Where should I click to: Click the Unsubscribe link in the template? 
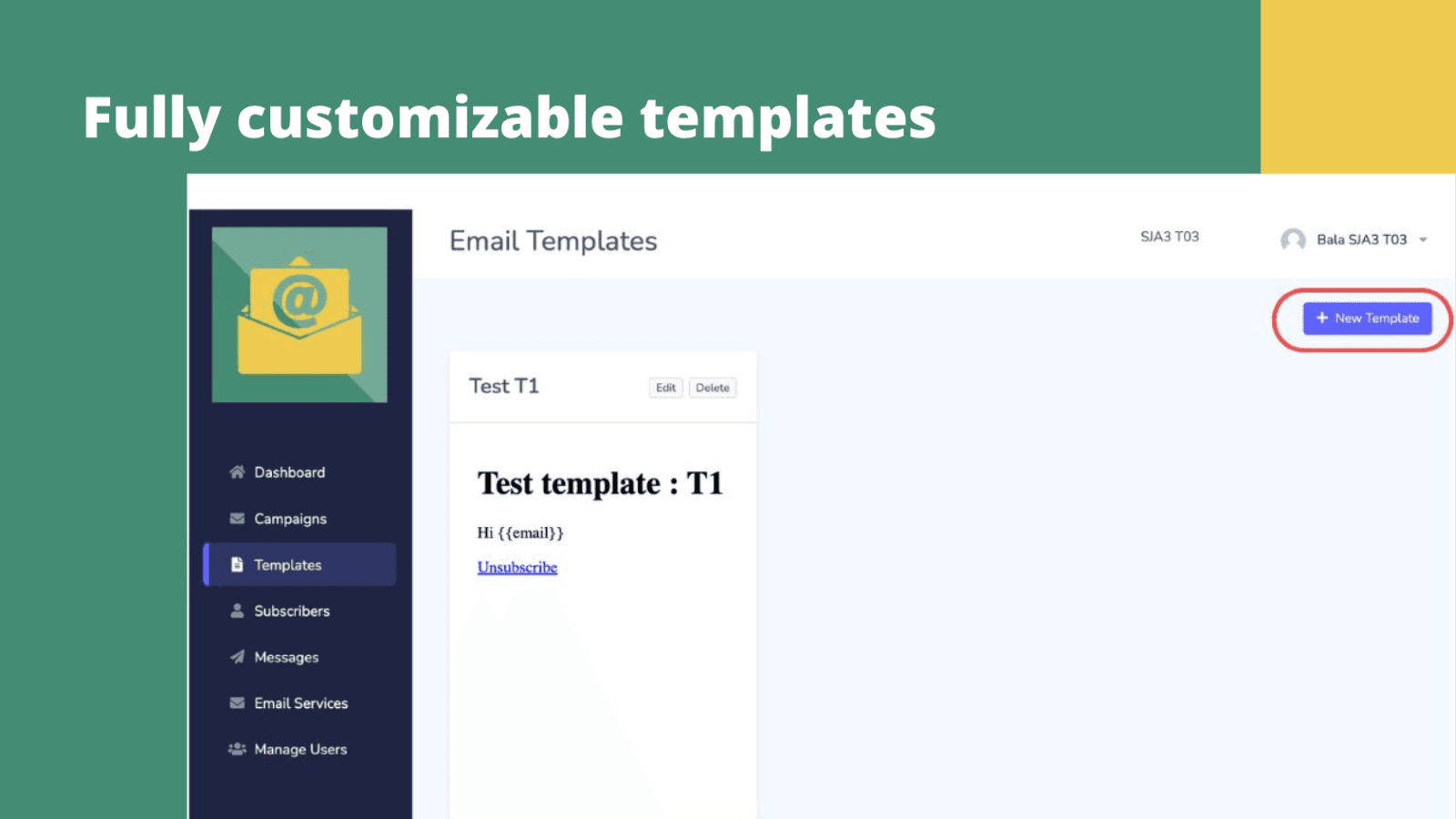pos(517,567)
